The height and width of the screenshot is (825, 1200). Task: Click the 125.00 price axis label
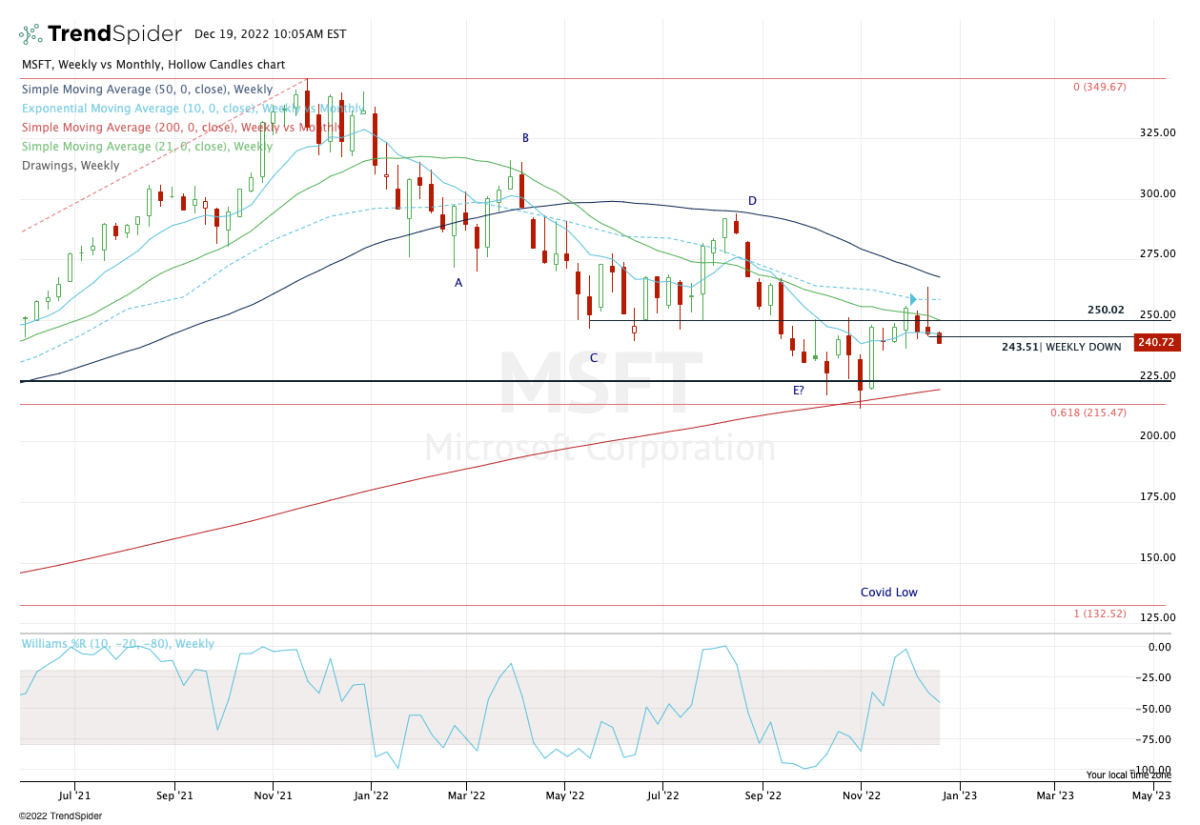click(1158, 618)
